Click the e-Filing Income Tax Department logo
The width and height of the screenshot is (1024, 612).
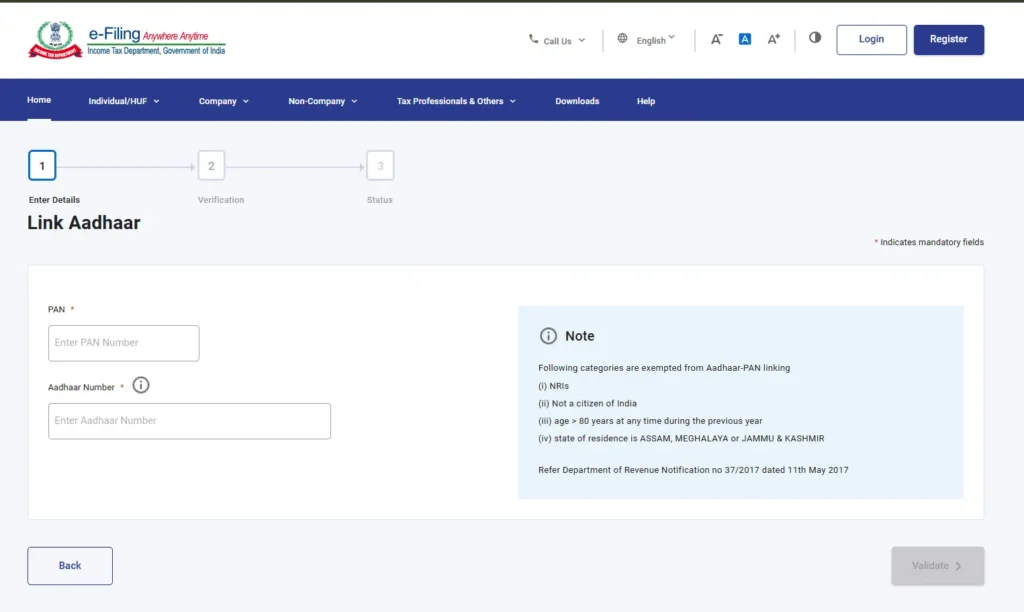pyautogui.click(x=127, y=39)
